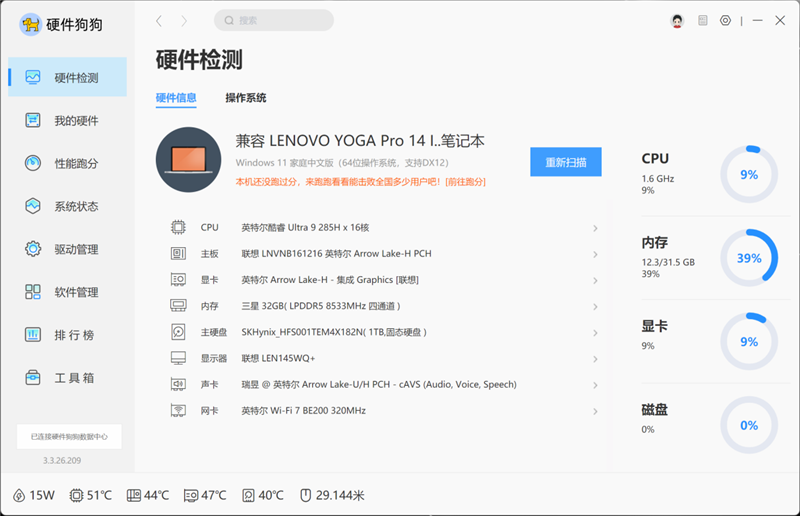The height and width of the screenshot is (516, 800).
Task: Open 驱动管理 sidebar section
Action: 67,249
